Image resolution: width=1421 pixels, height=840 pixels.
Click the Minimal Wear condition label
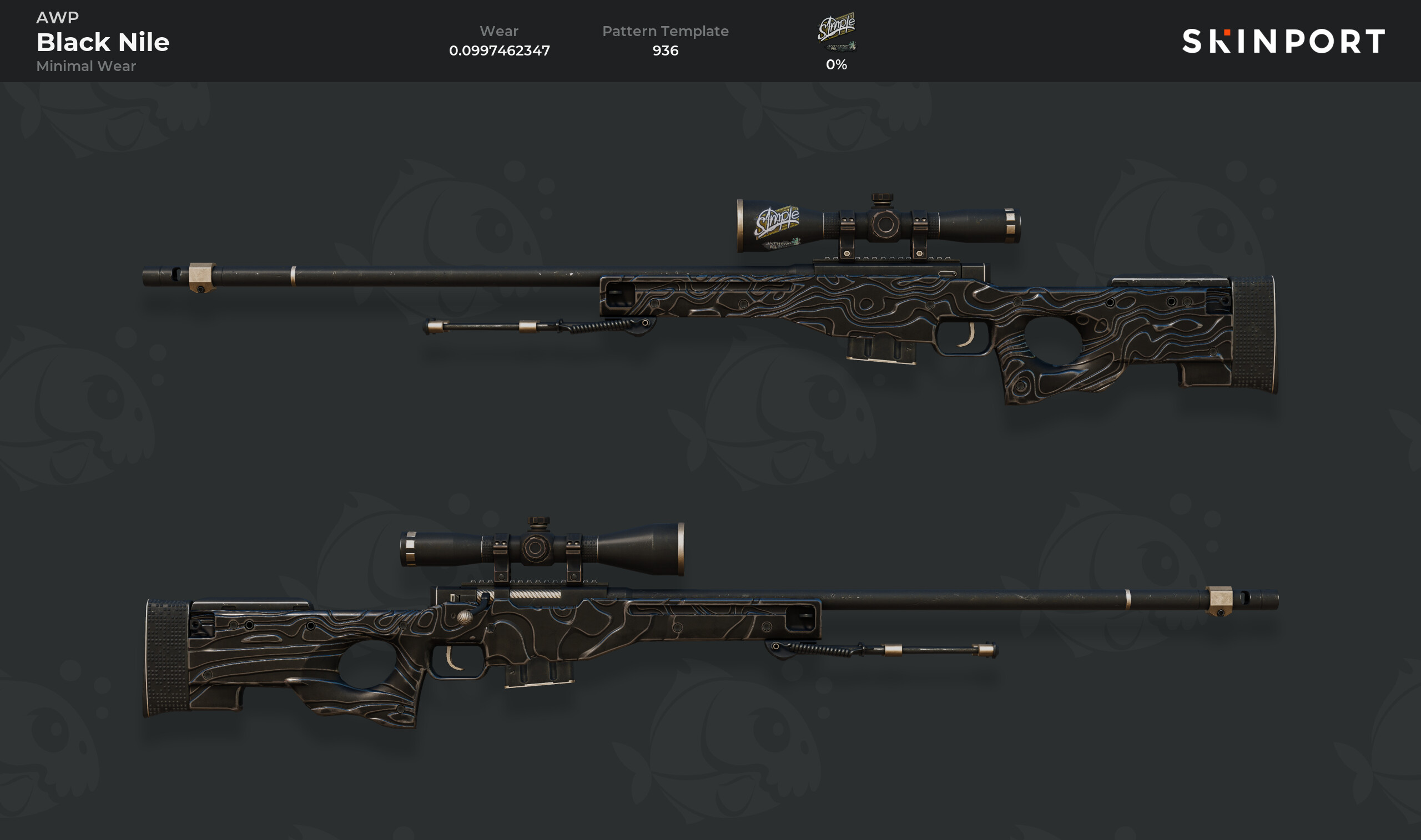86,65
